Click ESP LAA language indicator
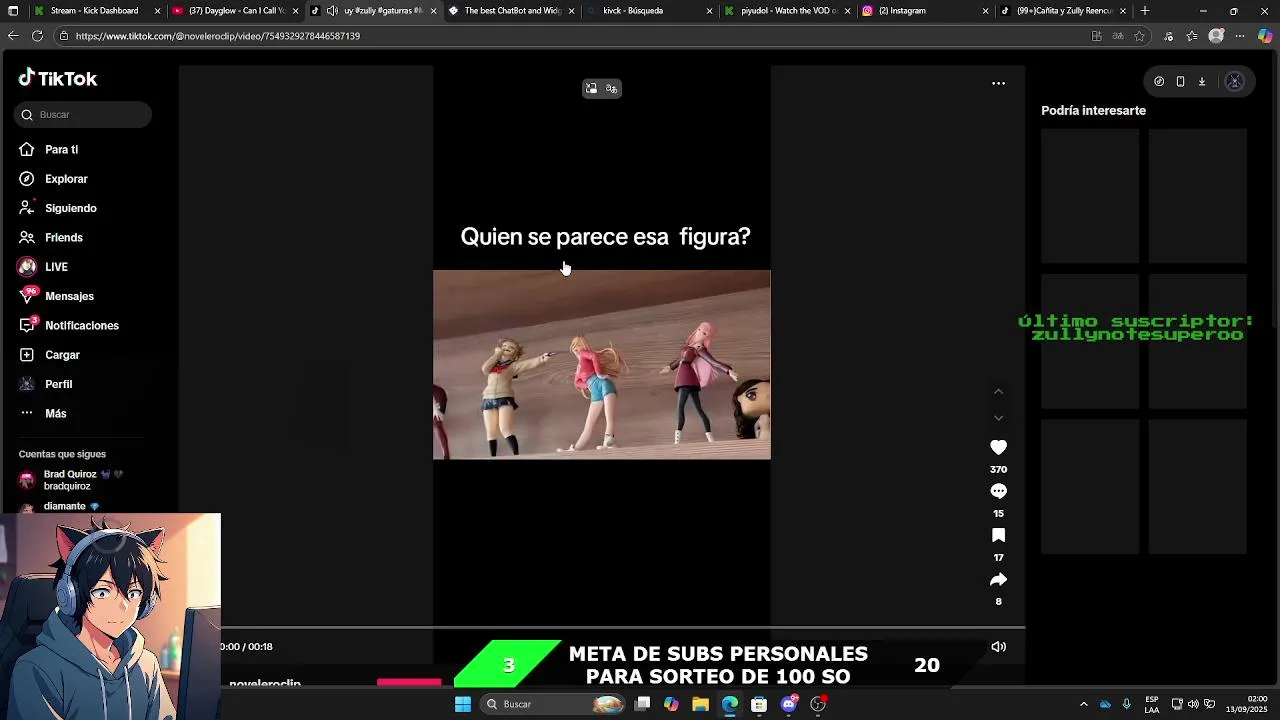 point(1152,704)
